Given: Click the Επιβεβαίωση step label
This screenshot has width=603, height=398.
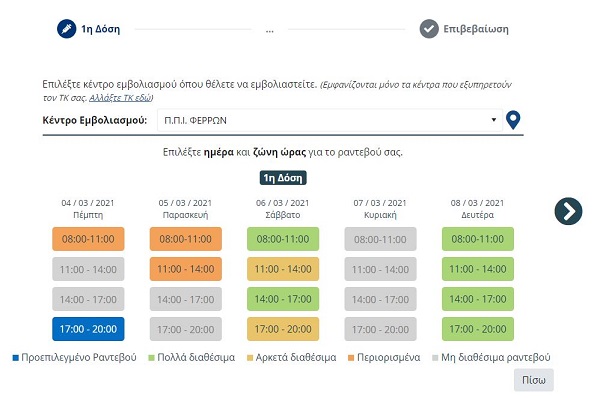Looking at the screenshot, I should (x=476, y=29).
